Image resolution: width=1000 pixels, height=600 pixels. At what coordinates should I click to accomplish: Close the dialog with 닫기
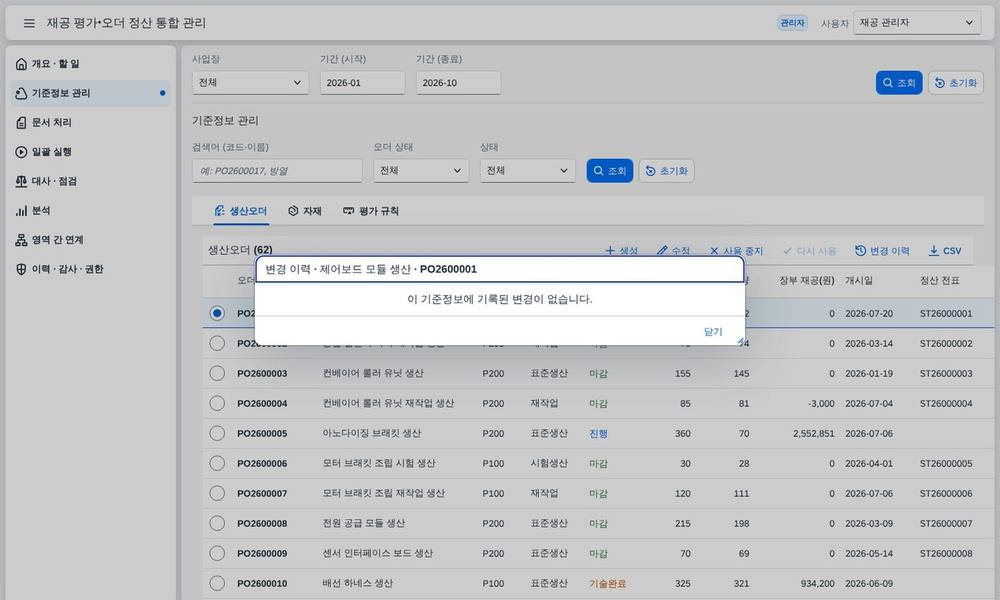coord(712,332)
